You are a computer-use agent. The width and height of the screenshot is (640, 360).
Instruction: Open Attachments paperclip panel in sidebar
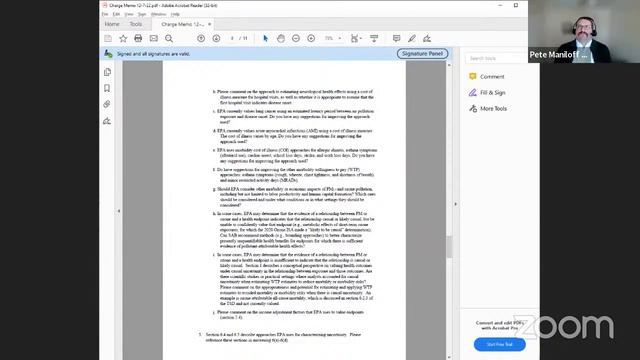(x=107, y=104)
